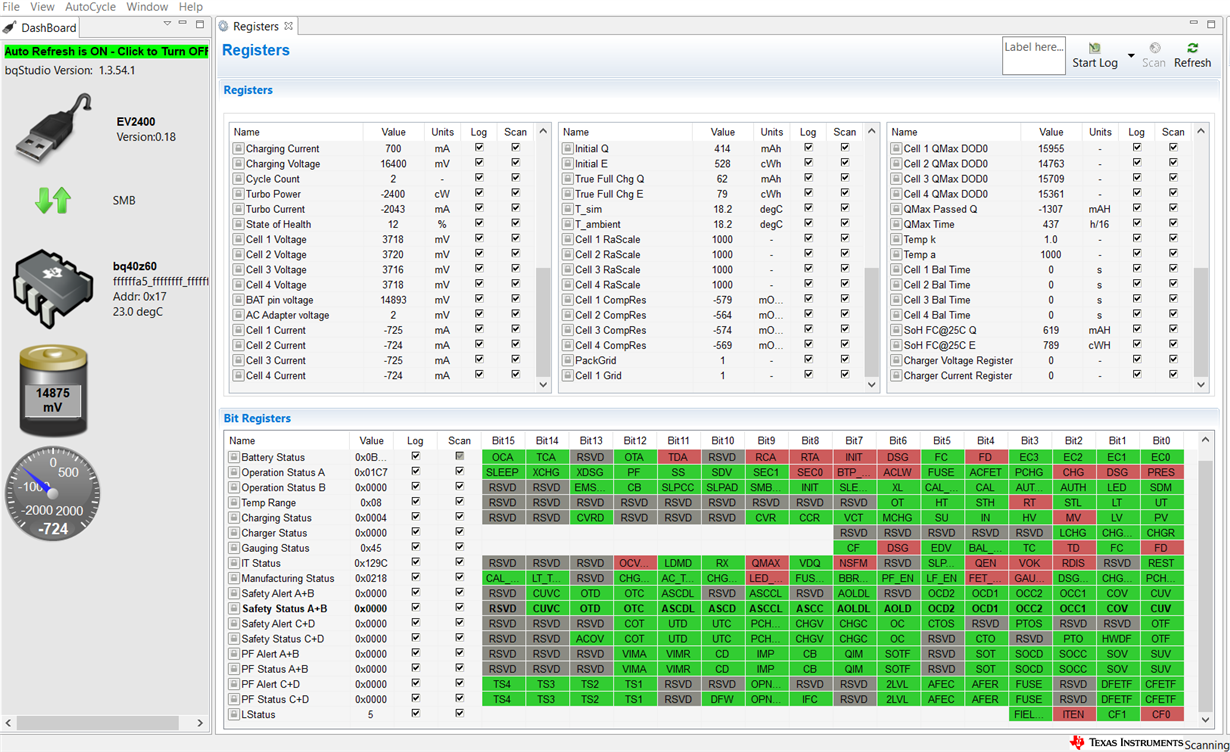Toggle Log checkbox for Charging Current
Viewport: 1230px width, 752px height.
[479, 148]
